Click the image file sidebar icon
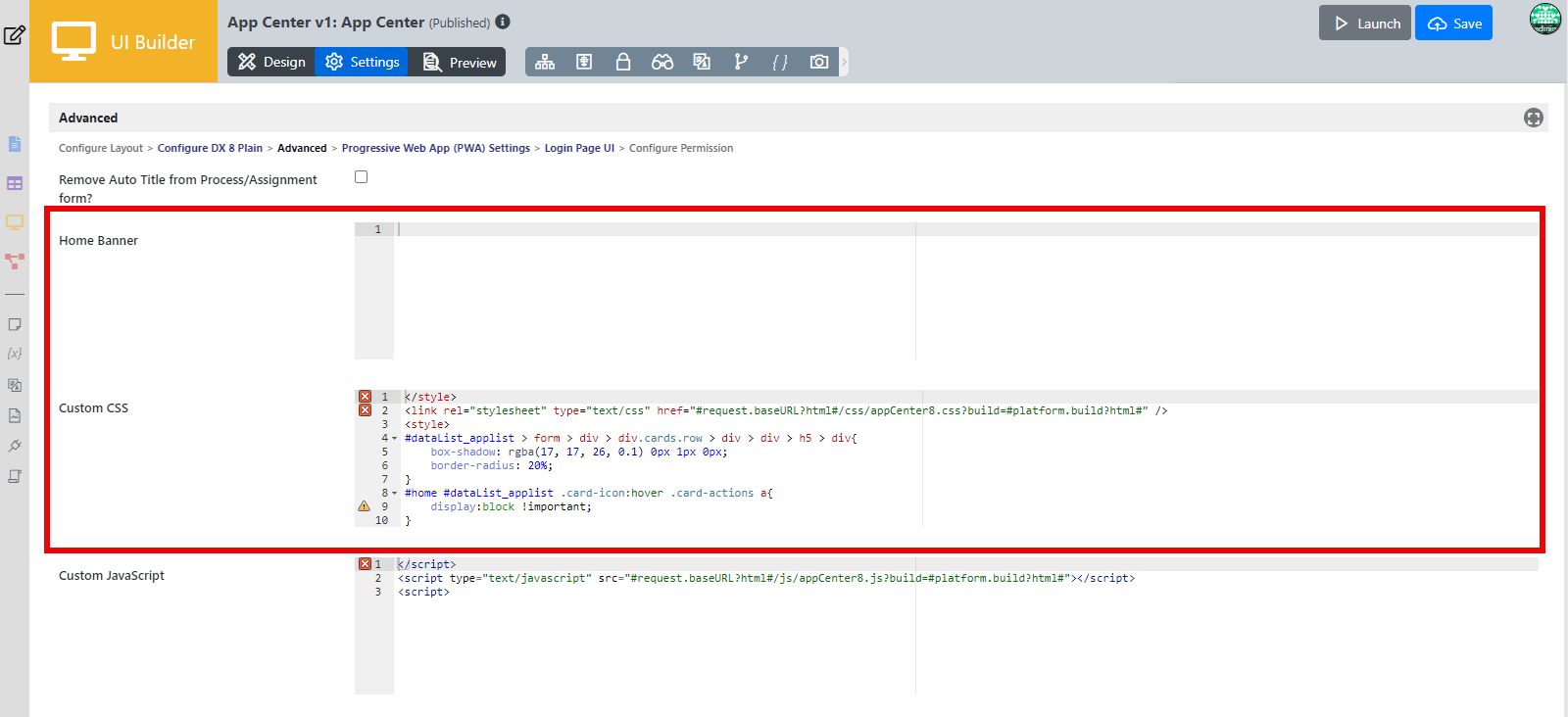Screen dimensions: 1568x717 pos(15,415)
